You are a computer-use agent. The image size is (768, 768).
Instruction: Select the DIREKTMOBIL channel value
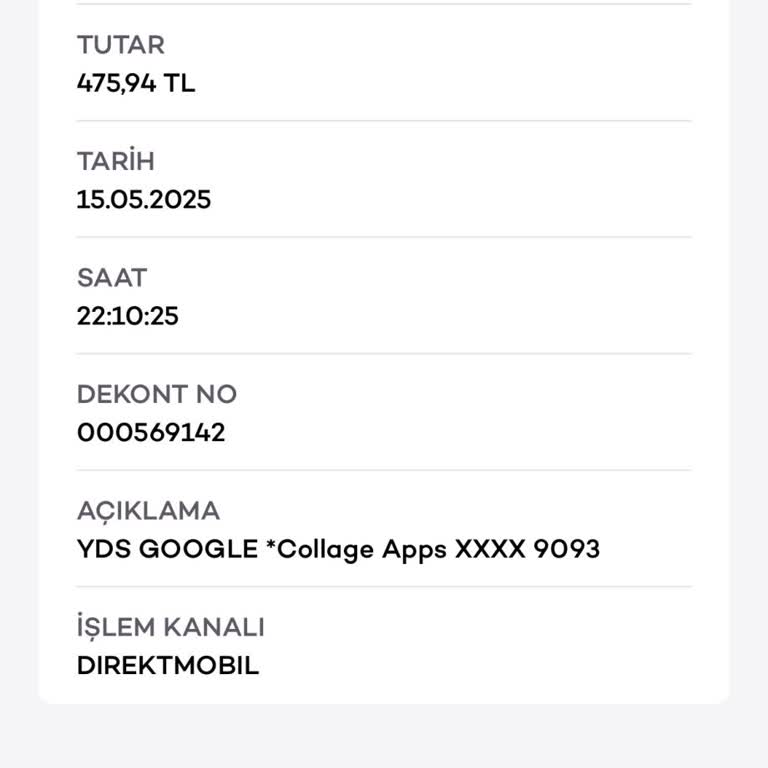click(x=167, y=666)
